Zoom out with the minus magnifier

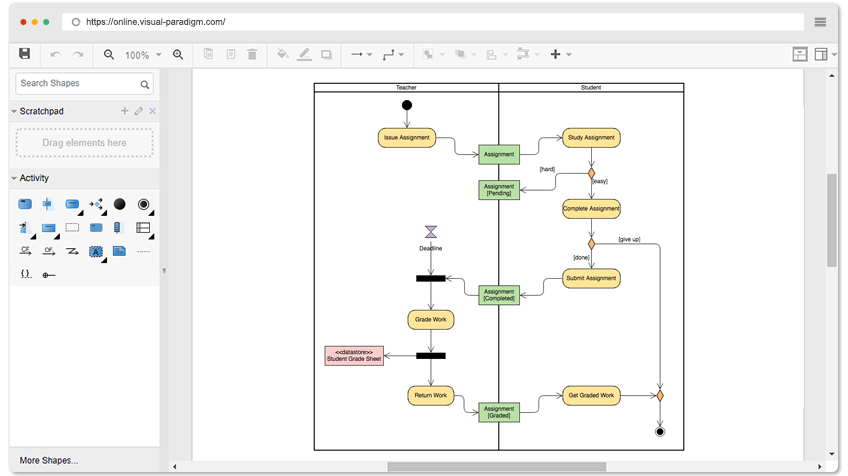pyautogui.click(x=109, y=55)
